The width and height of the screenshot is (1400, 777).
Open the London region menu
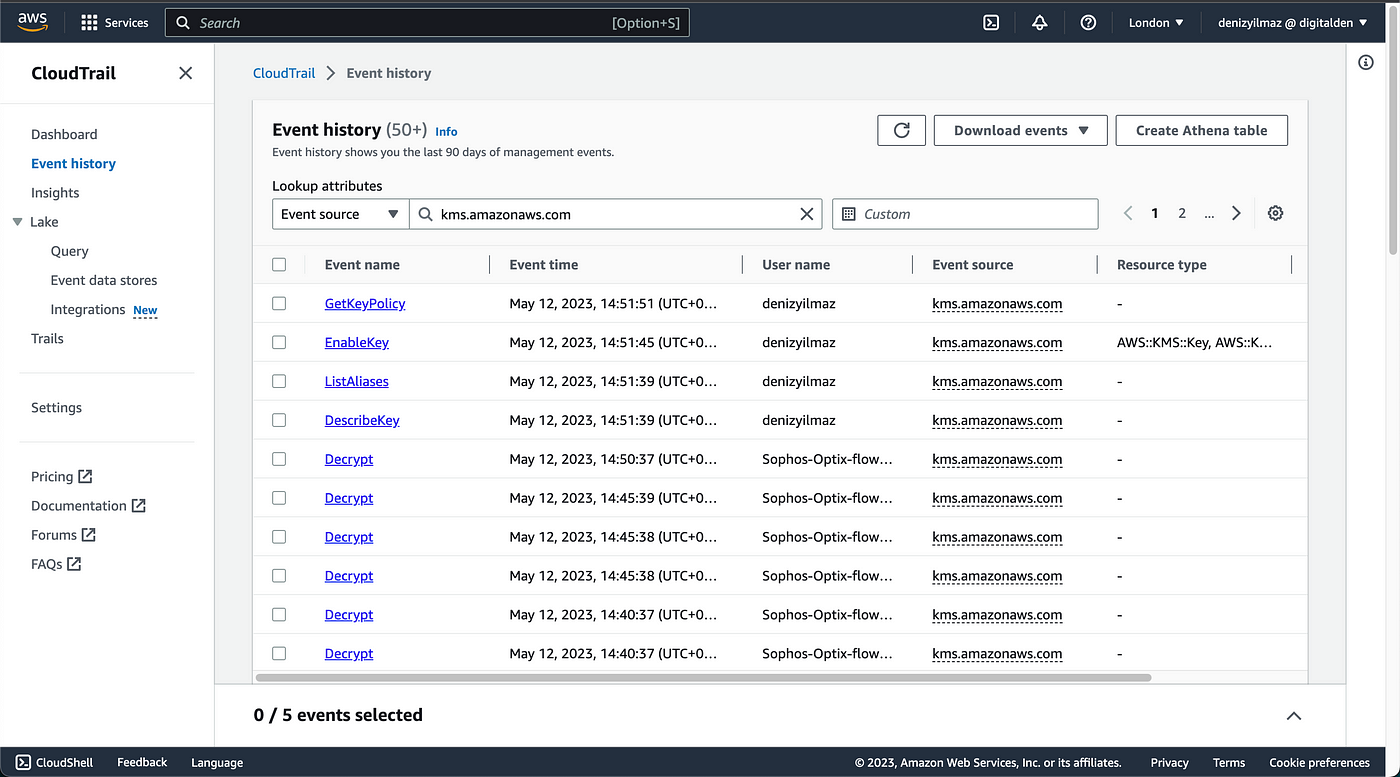(1155, 22)
